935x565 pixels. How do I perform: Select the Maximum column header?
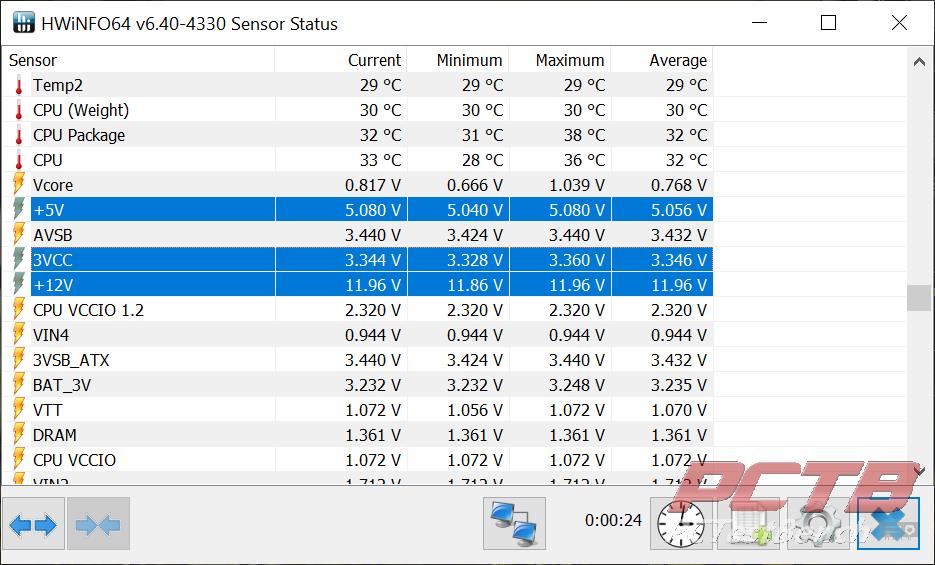point(560,60)
